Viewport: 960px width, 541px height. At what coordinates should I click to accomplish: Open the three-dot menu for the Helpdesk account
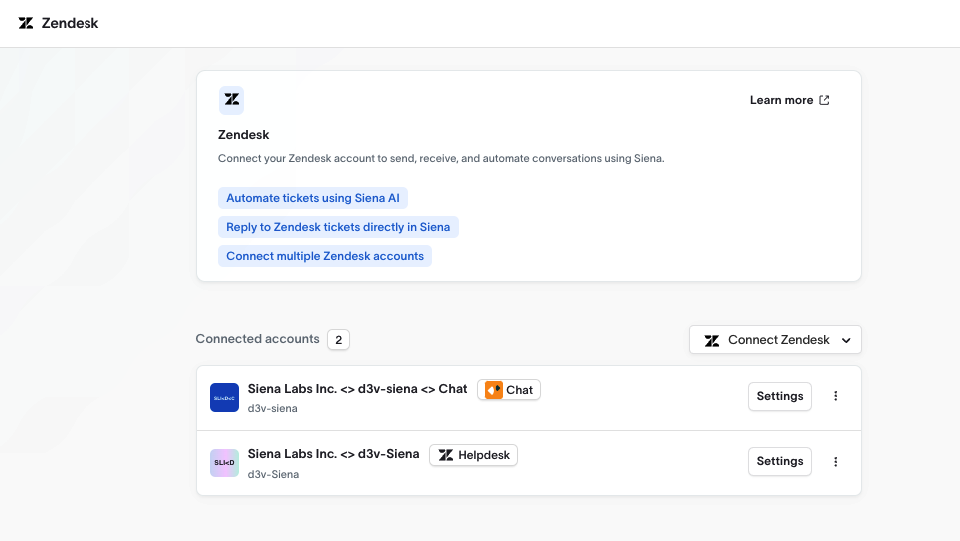click(x=836, y=461)
